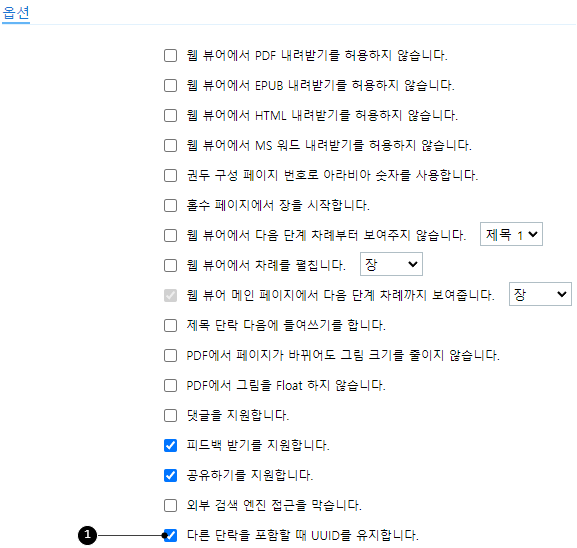
Task: Uncheck 피드백 받기를 지원합니다
Action: pyautogui.click(x=170, y=445)
